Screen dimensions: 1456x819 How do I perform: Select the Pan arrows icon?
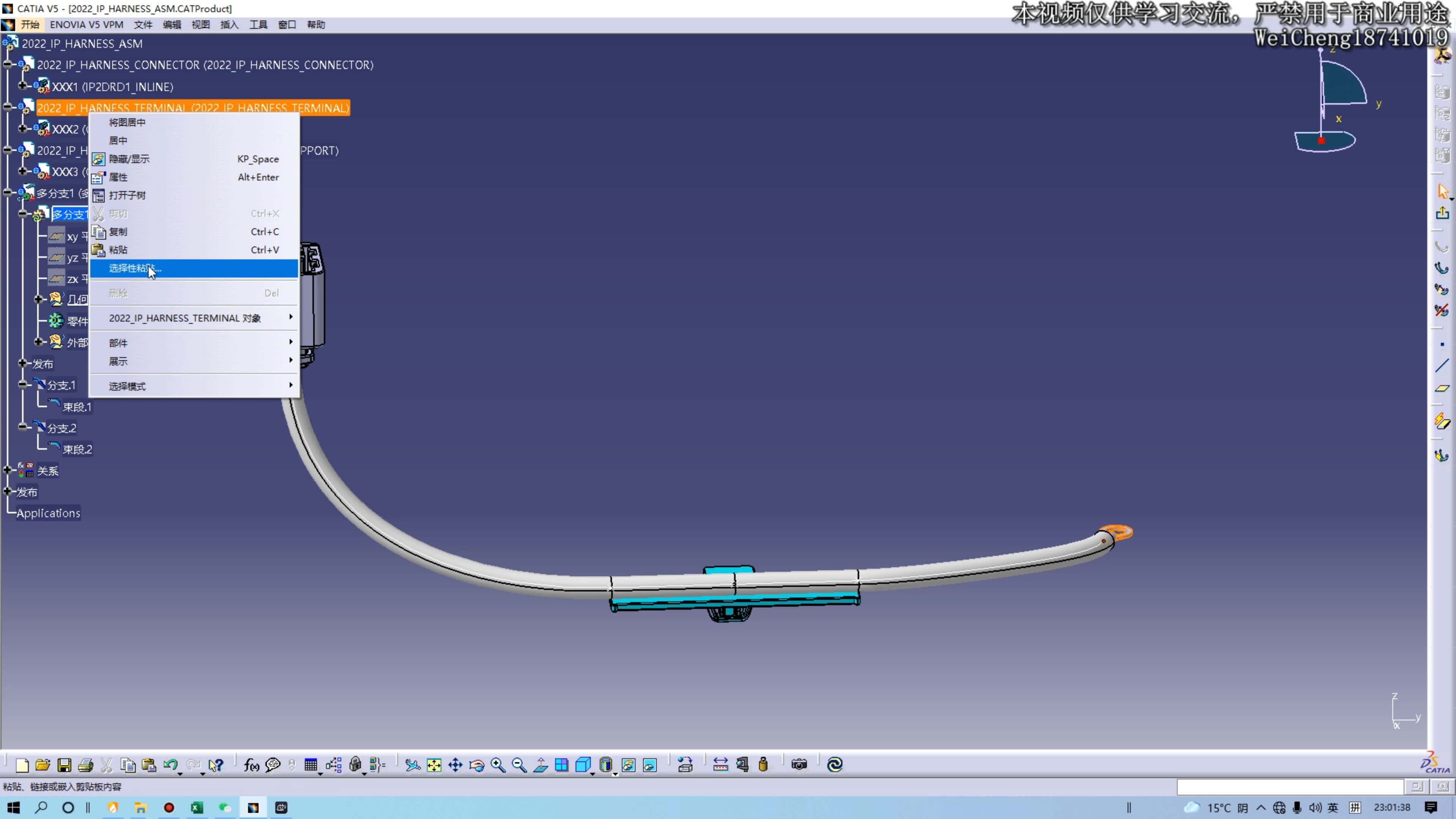click(x=455, y=765)
